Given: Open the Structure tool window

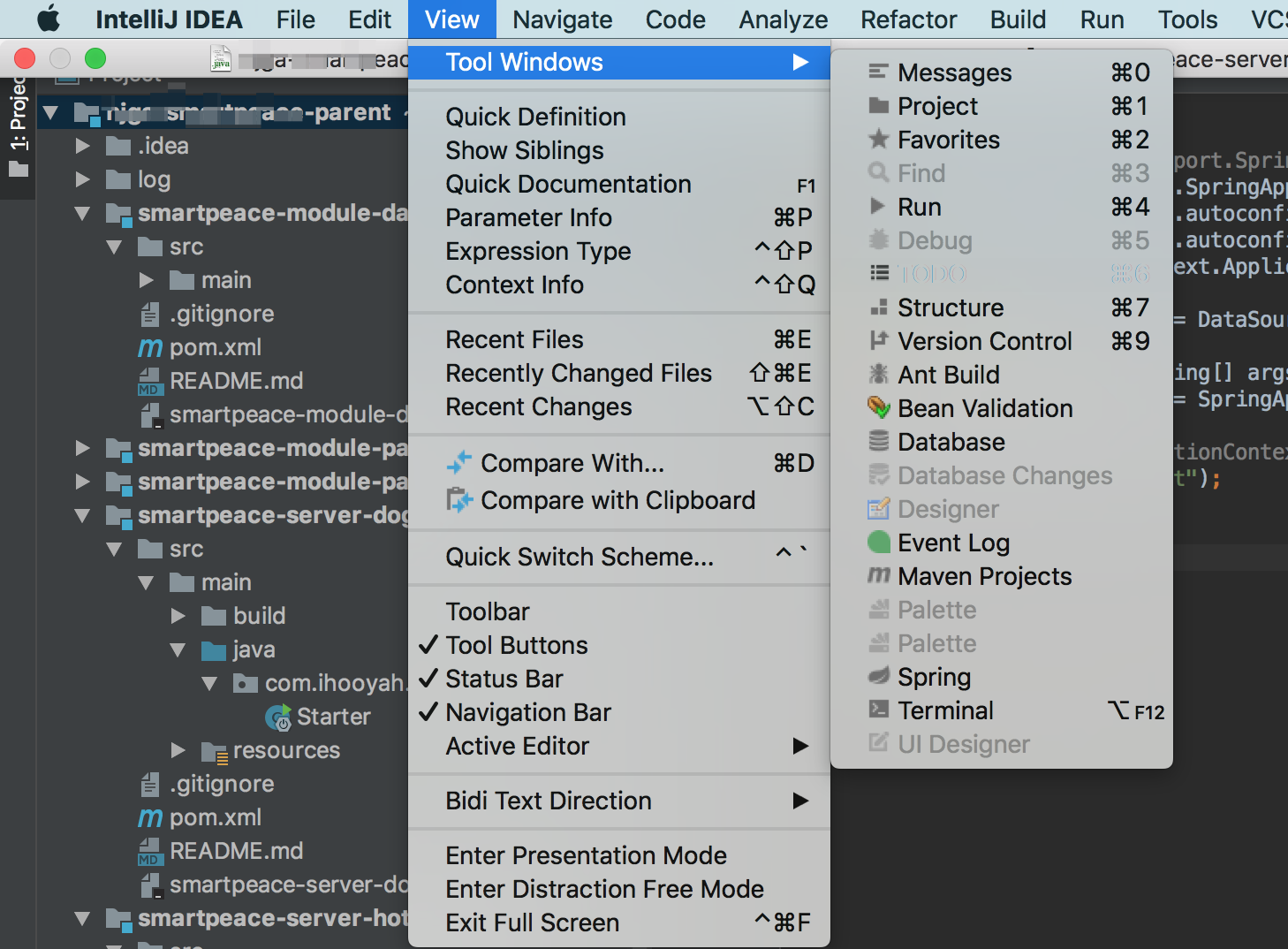Looking at the screenshot, I should (951, 307).
